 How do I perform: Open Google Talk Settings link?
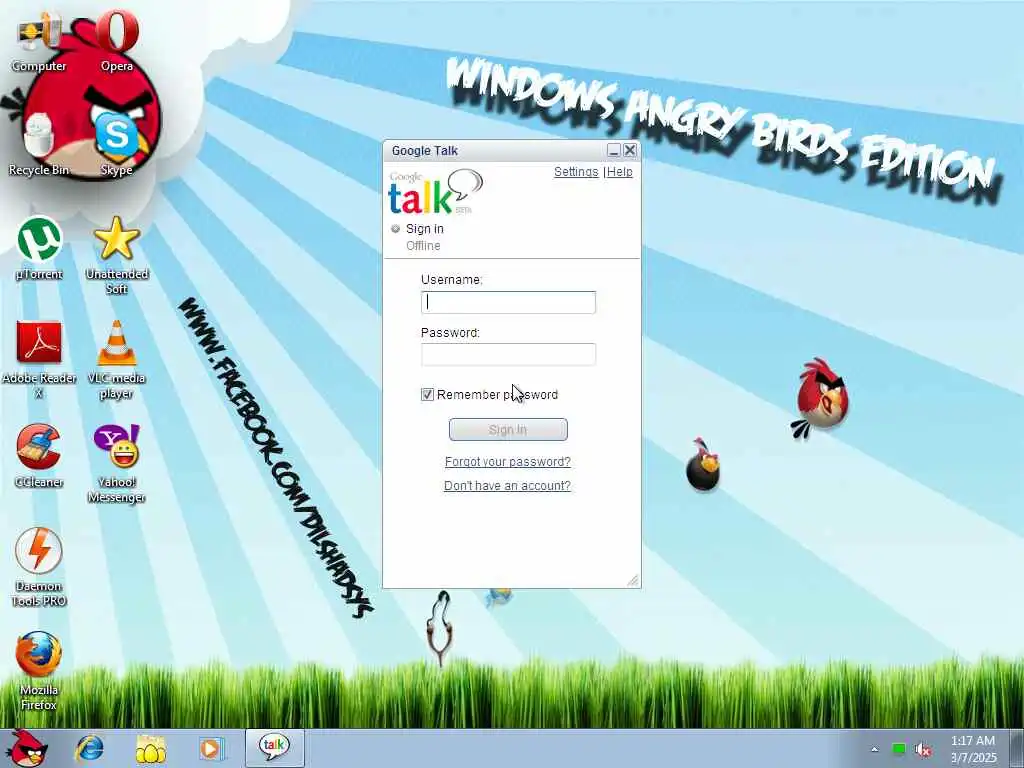576,172
